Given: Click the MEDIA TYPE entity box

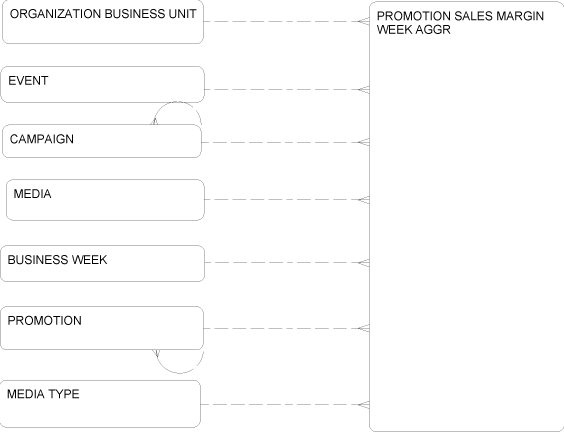Looking at the screenshot, I should click(100, 404).
